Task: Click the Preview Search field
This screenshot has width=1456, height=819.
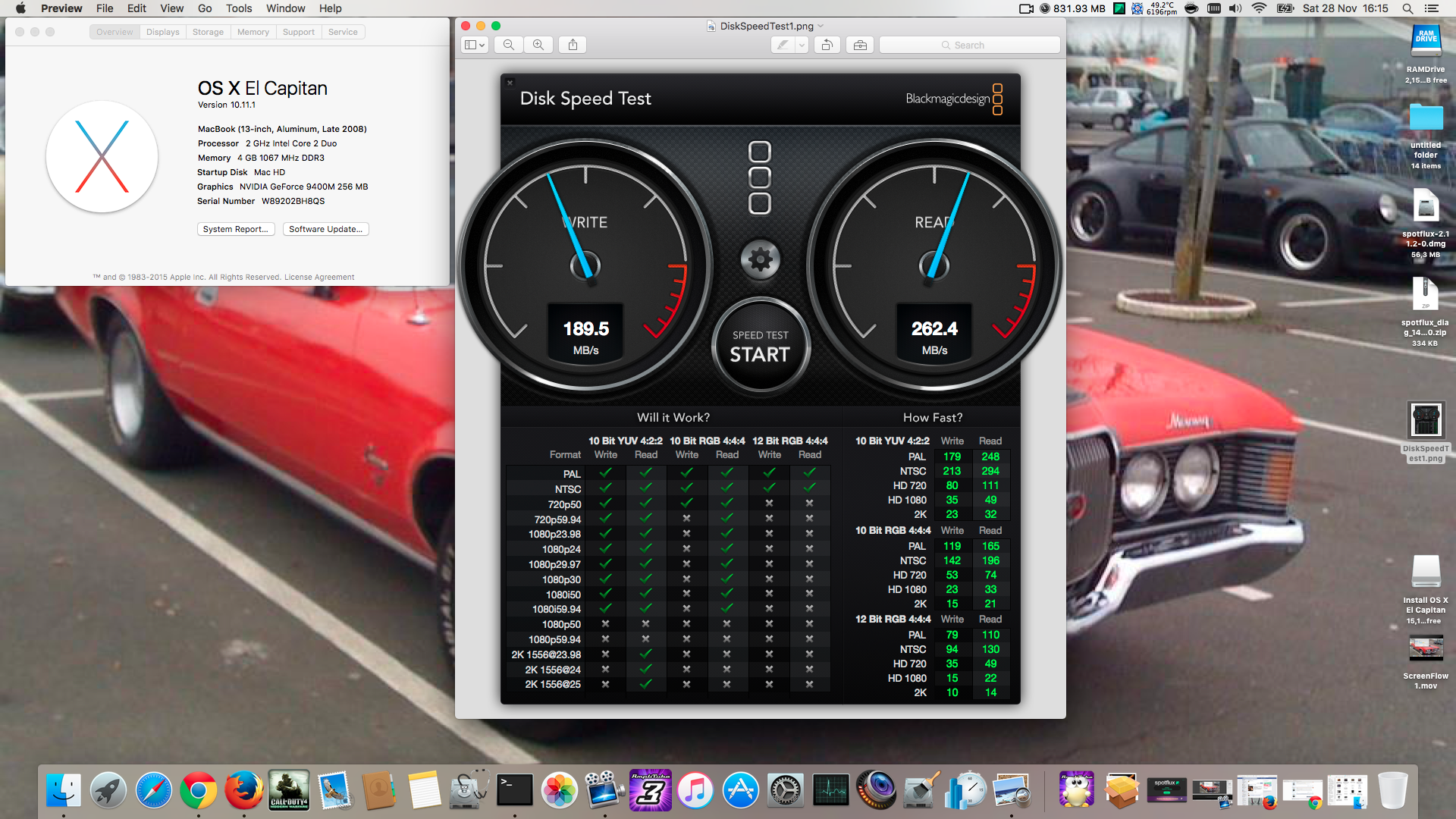Action: pos(969,45)
